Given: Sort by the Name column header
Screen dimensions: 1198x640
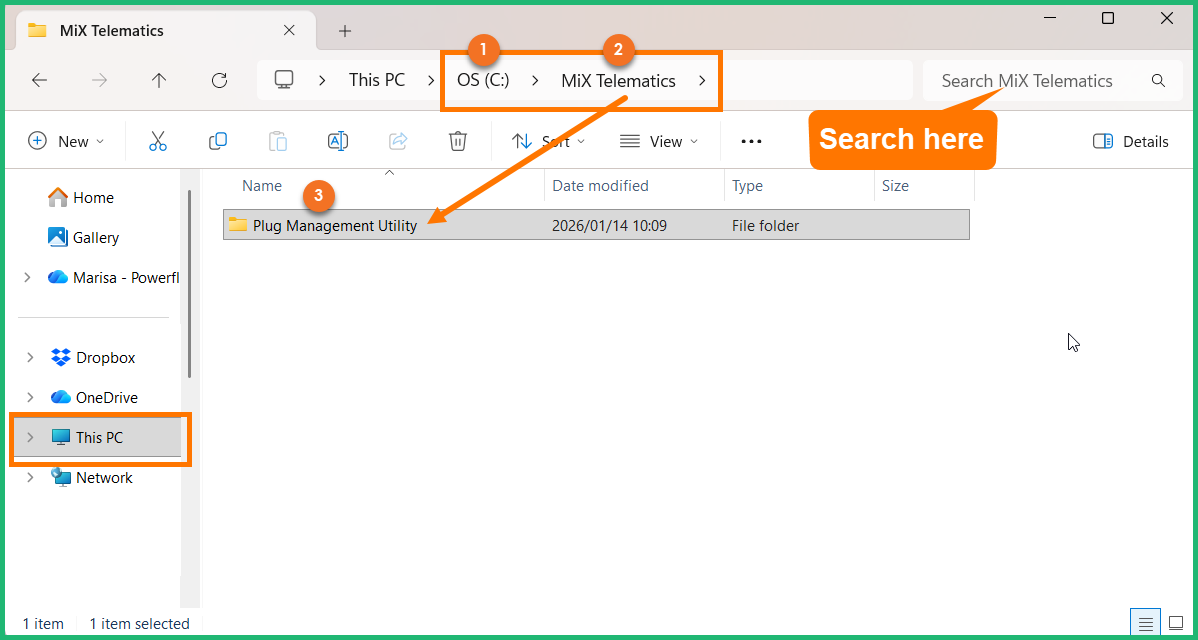Looking at the screenshot, I should coord(262,186).
